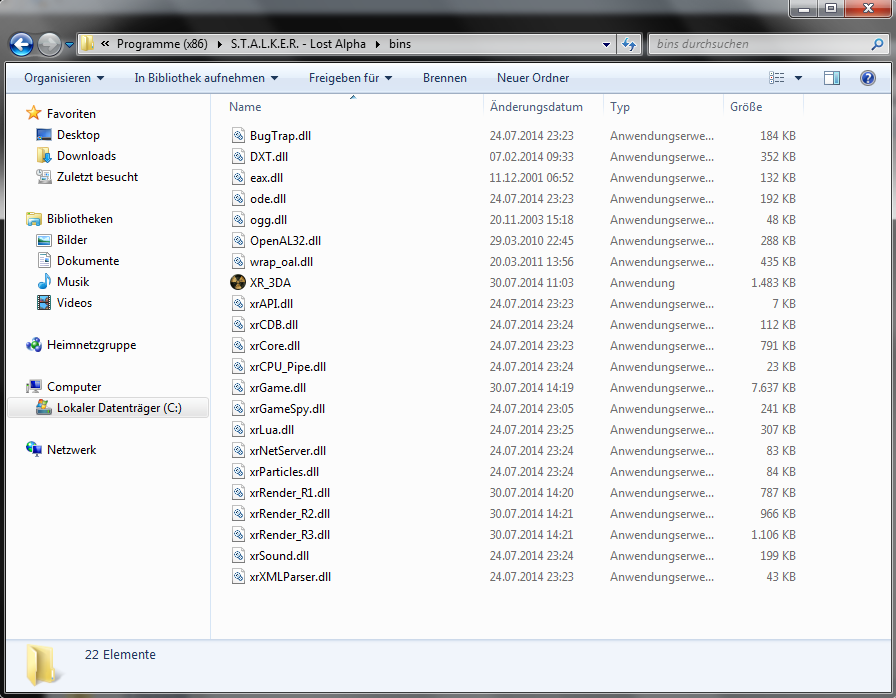Screen dimensions: 896x698
Task: Open address bar history dropdown
Action: (x=606, y=44)
